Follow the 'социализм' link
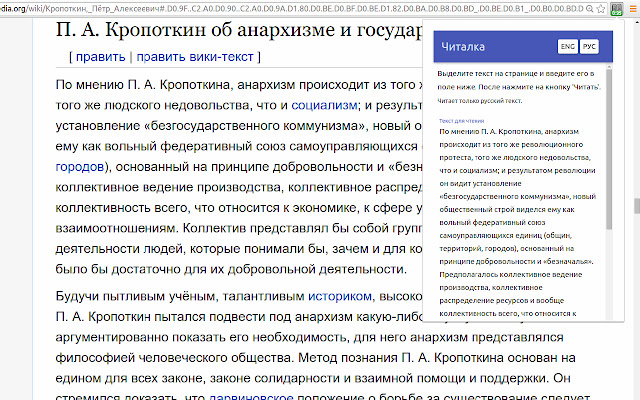 pyautogui.click(x=324, y=105)
